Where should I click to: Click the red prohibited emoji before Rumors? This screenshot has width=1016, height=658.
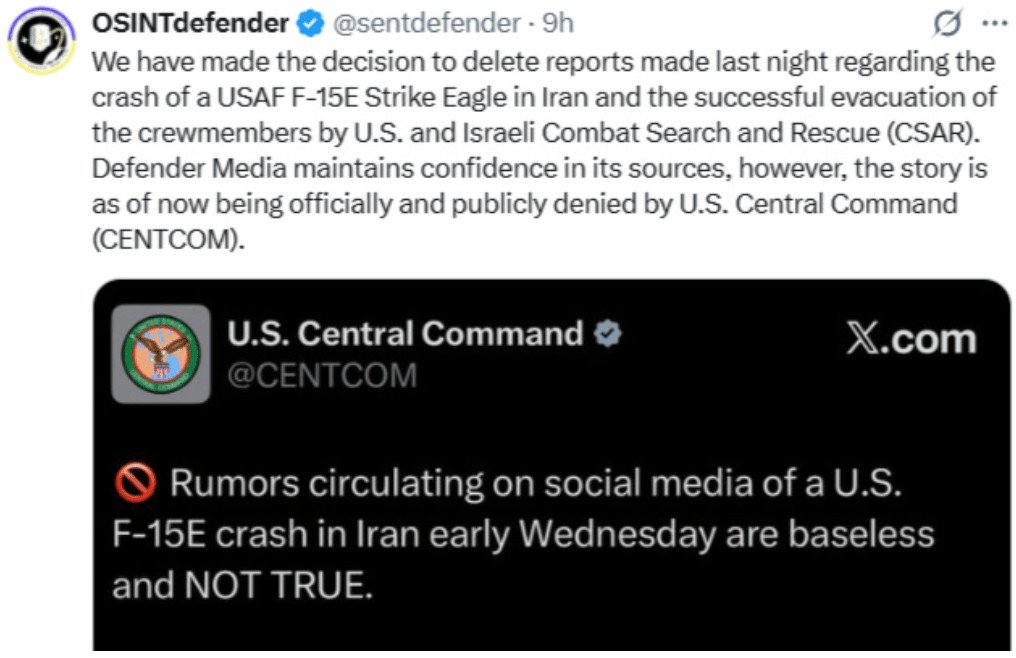tap(135, 484)
